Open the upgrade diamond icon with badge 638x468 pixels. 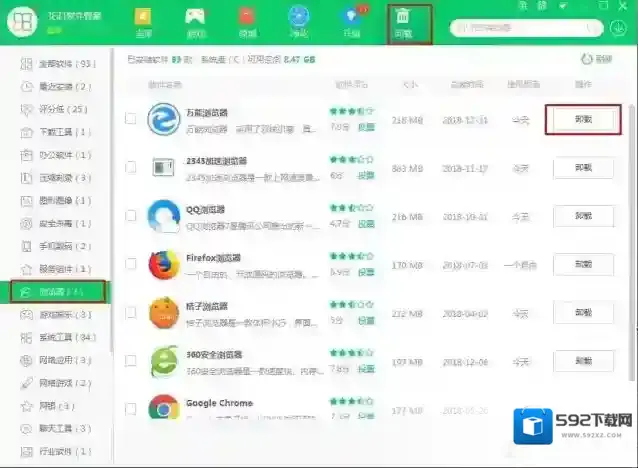(x=350, y=21)
